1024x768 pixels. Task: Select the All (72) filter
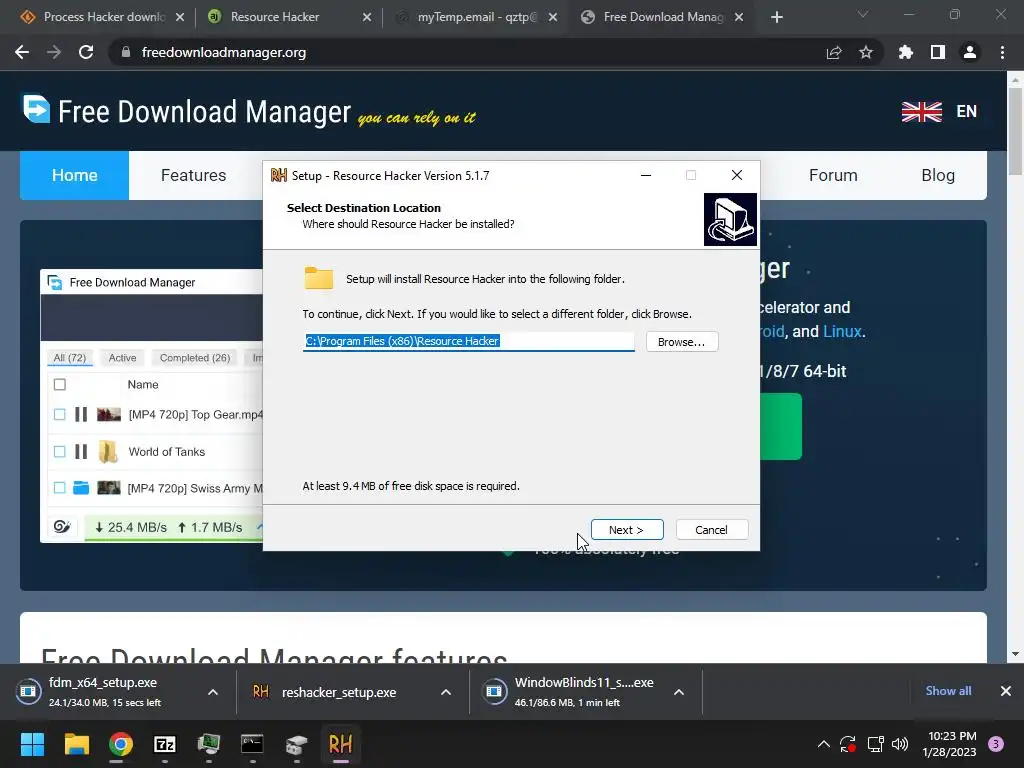70,358
